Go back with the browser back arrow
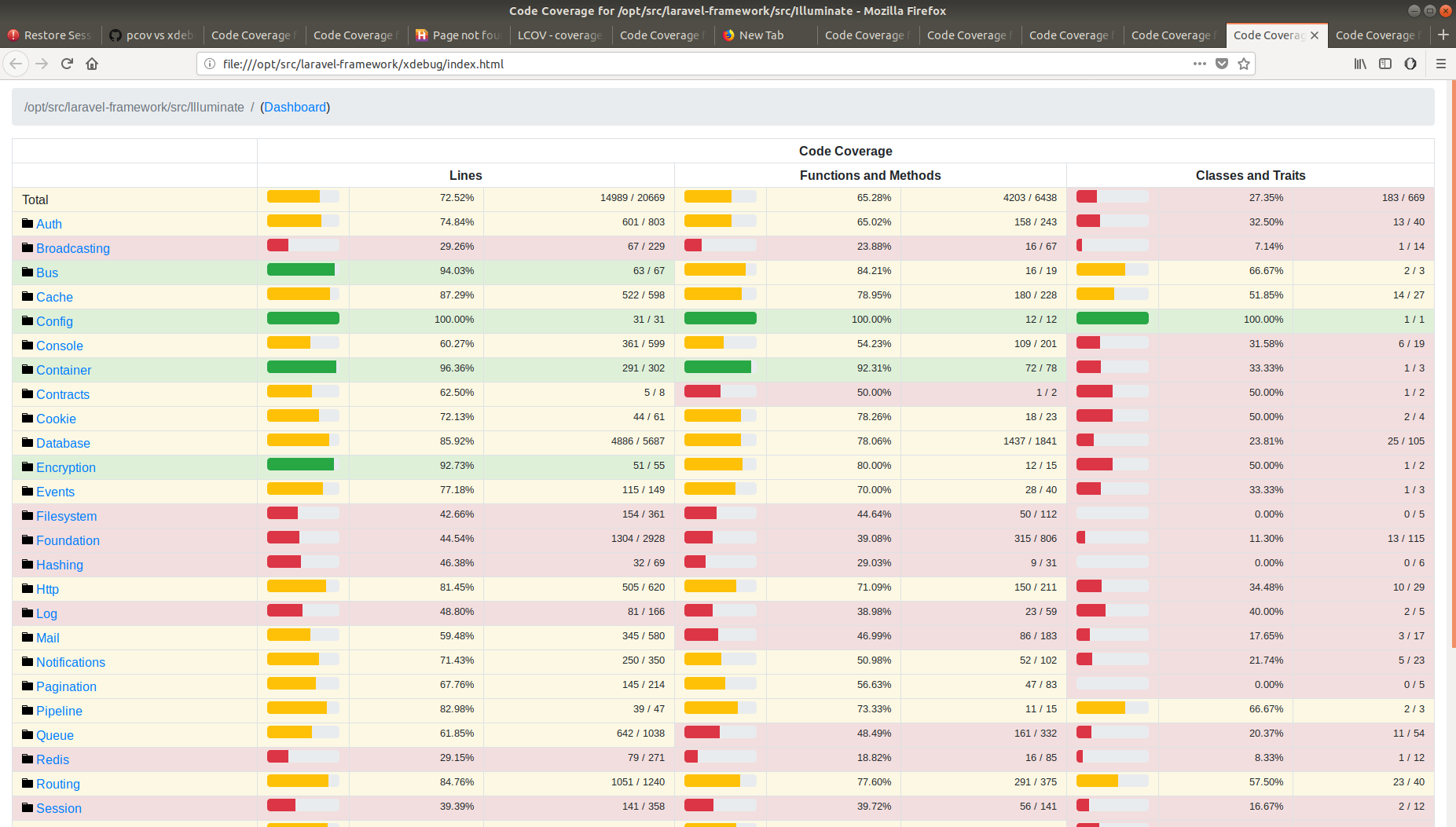Image resolution: width=1456 pixels, height=827 pixels. (16, 64)
